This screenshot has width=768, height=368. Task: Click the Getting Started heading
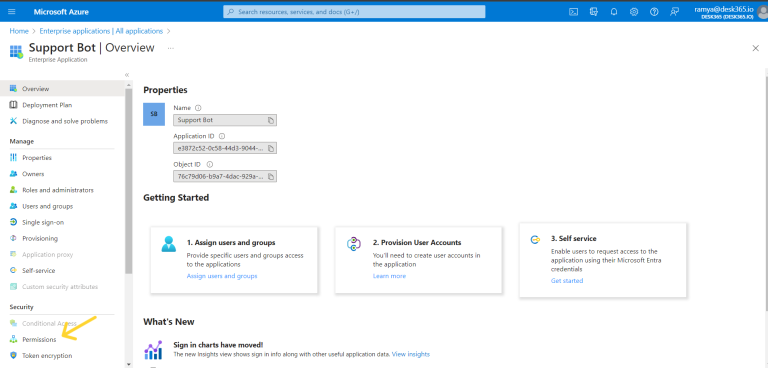coord(176,197)
